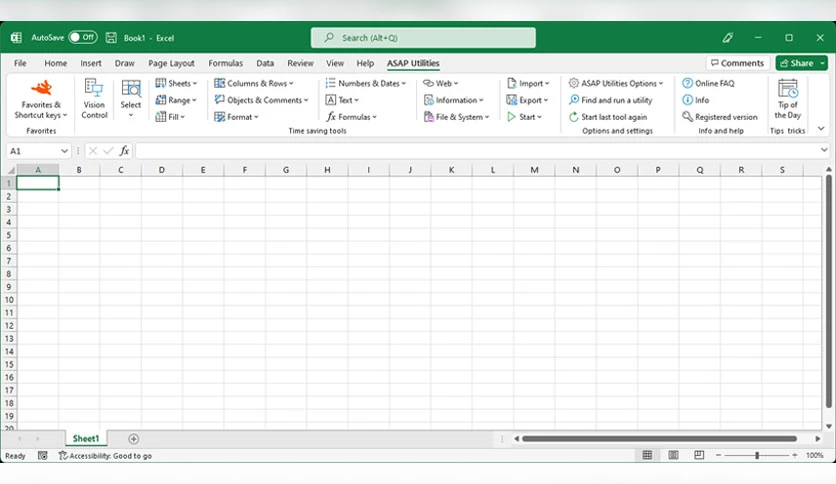Switch to Page Break Preview
This screenshot has height=484, width=836.
coord(699,455)
